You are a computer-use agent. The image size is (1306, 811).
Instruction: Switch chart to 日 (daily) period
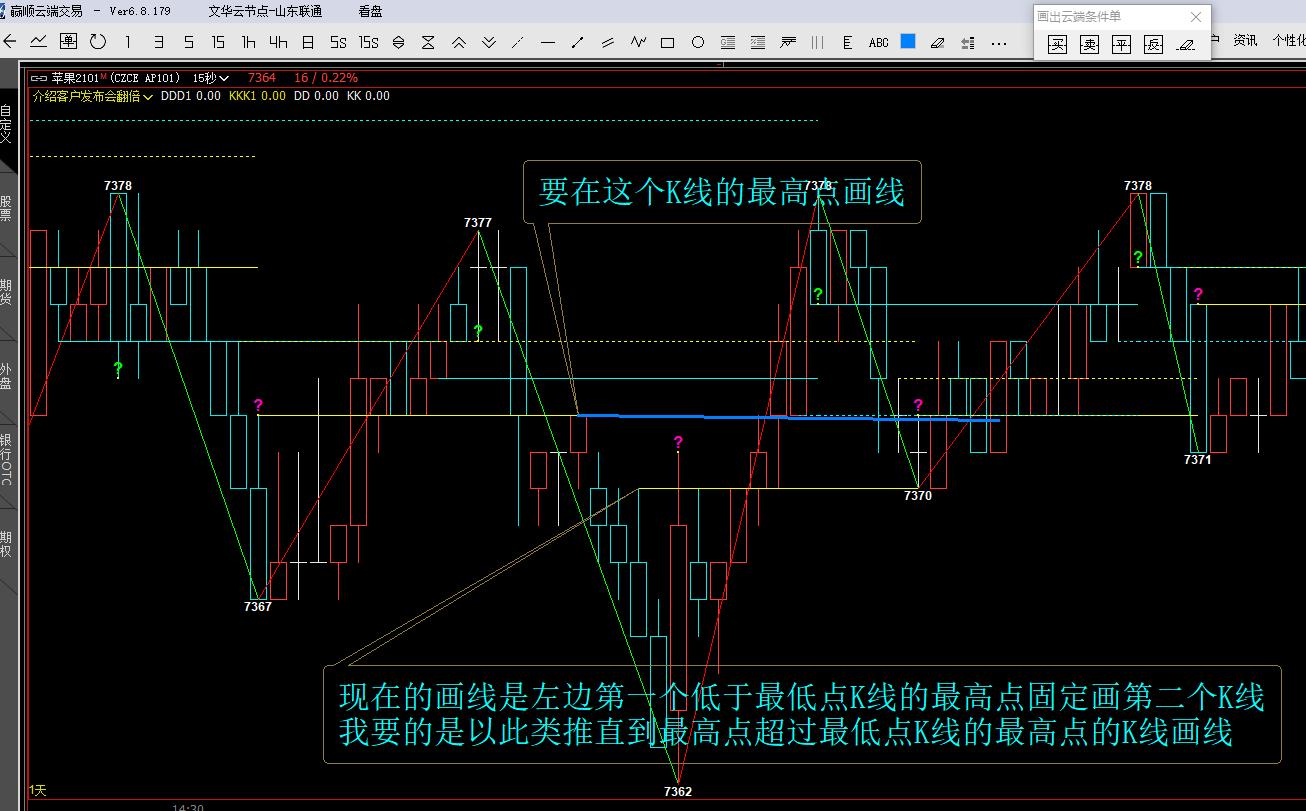308,42
